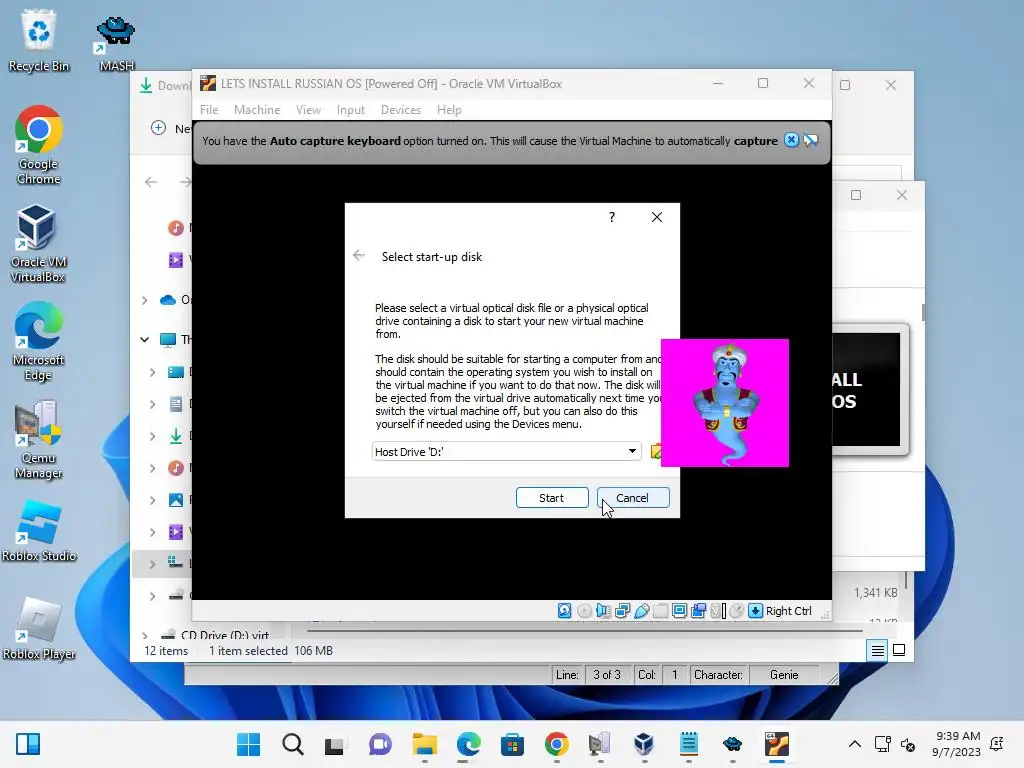The width and height of the screenshot is (1024, 768).
Task: Click the Explorer back navigation arrow
Action: tap(151, 182)
